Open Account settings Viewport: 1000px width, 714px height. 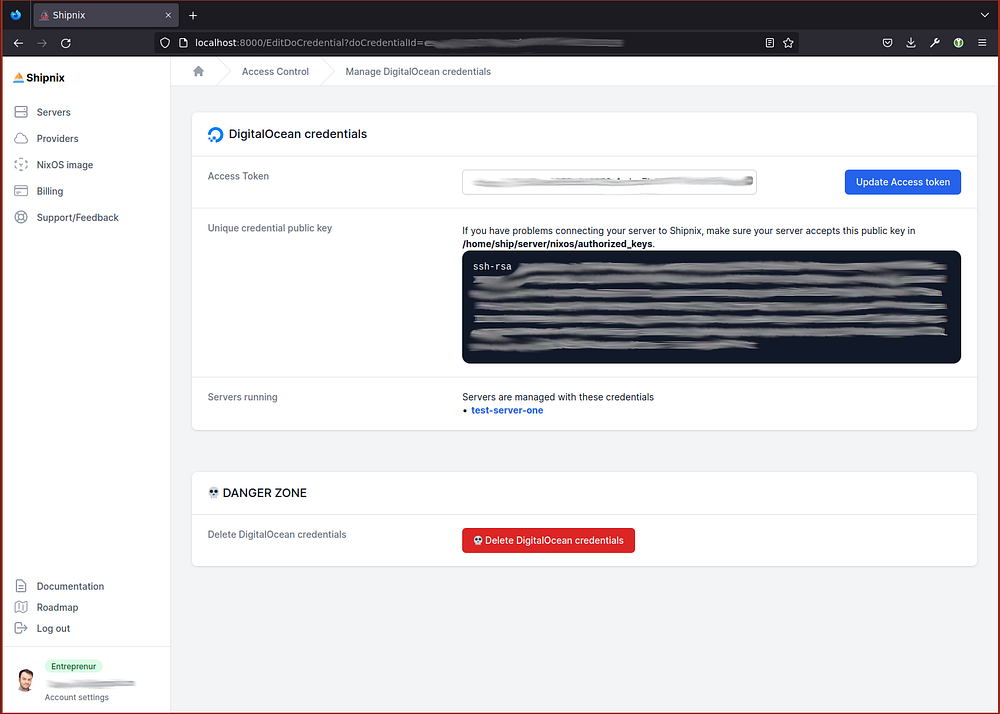tap(77, 697)
